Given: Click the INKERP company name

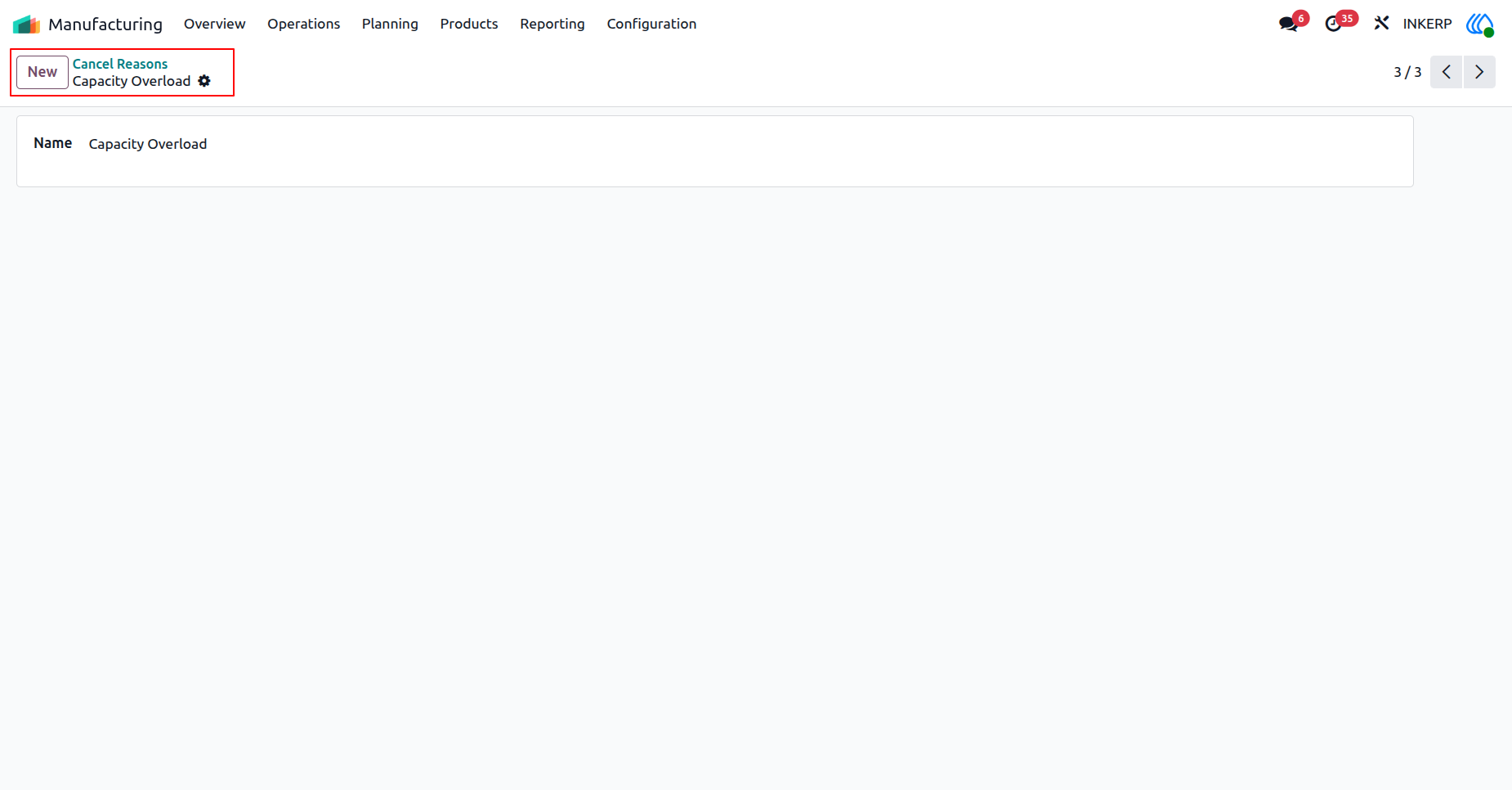Looking at the screenshot, I should tap(1427, 24).
